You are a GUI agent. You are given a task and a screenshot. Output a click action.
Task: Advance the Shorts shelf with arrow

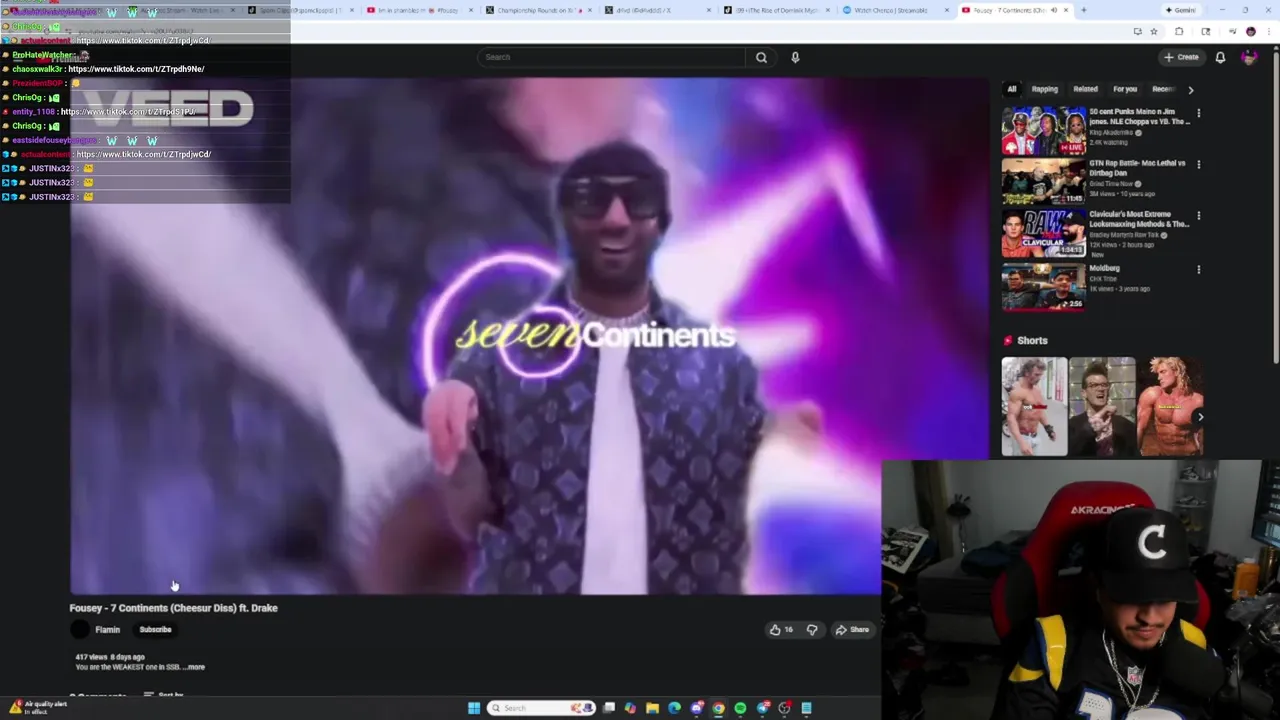[x=1200, y=417]
